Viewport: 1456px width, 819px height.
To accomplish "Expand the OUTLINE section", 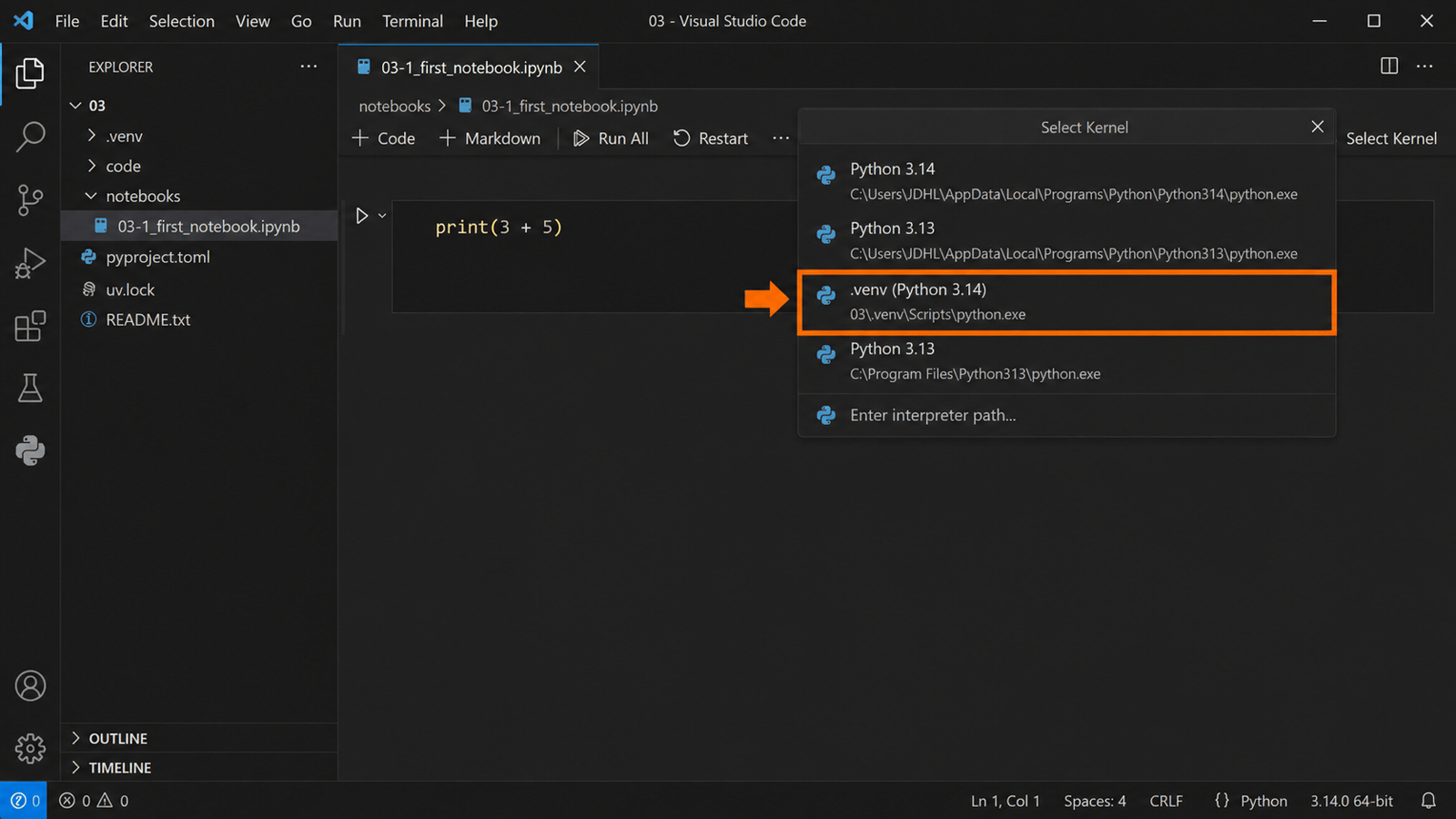I will (76, 738).
